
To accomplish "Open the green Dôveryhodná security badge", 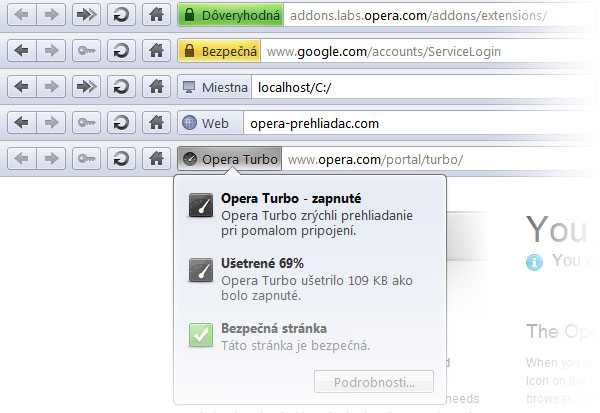I will tap(231, 15).
